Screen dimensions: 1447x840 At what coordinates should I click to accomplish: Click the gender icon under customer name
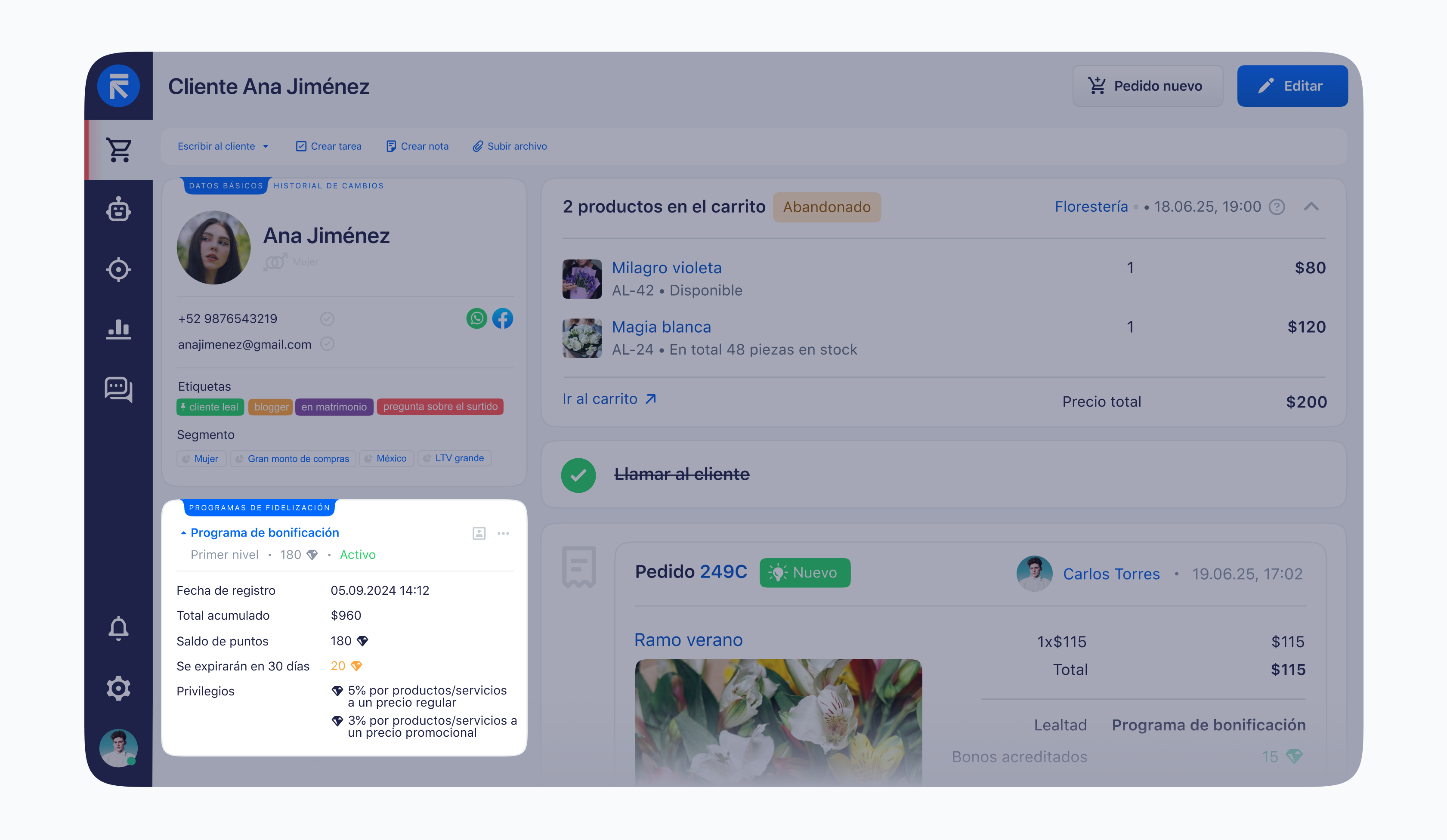(275, 262)
